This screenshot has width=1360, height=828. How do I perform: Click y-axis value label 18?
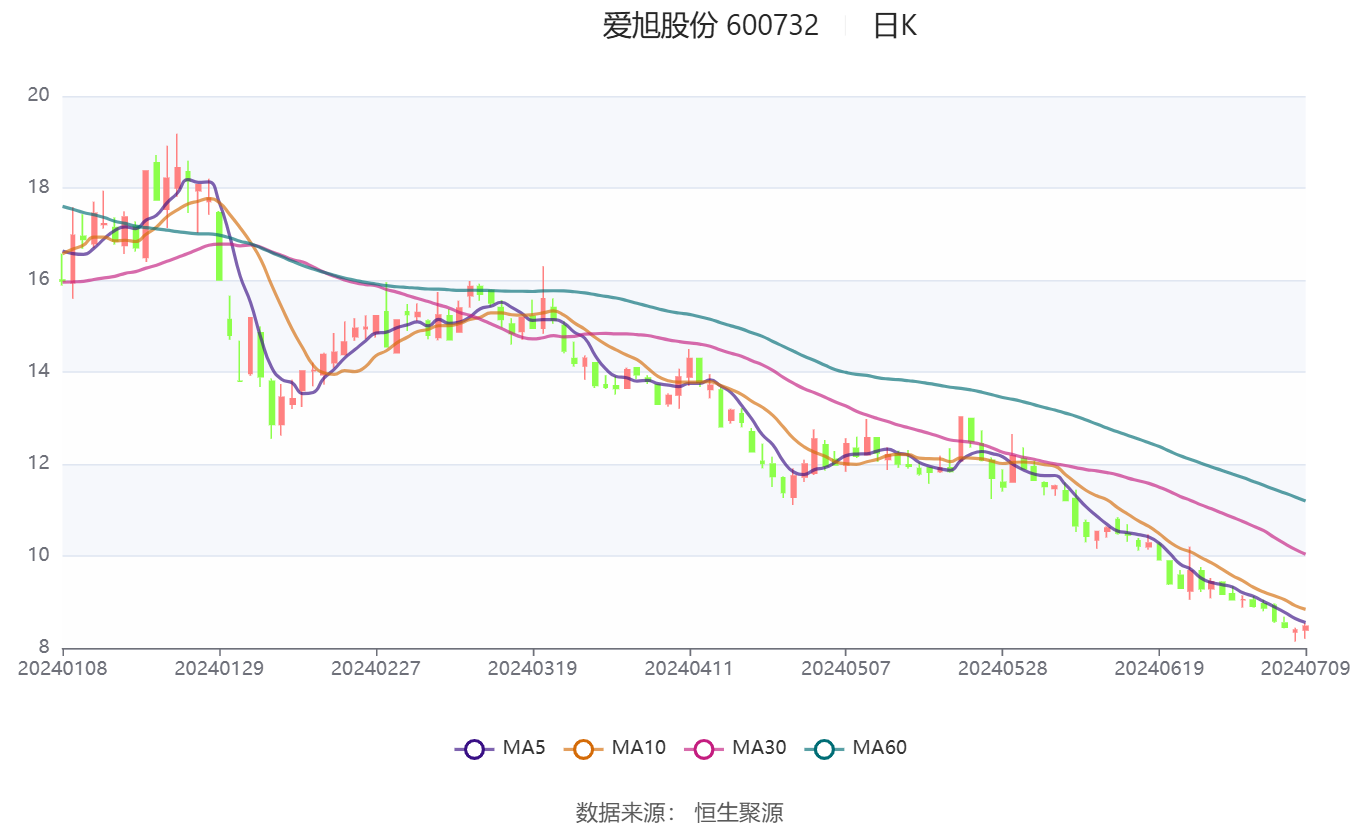[39, 187]
